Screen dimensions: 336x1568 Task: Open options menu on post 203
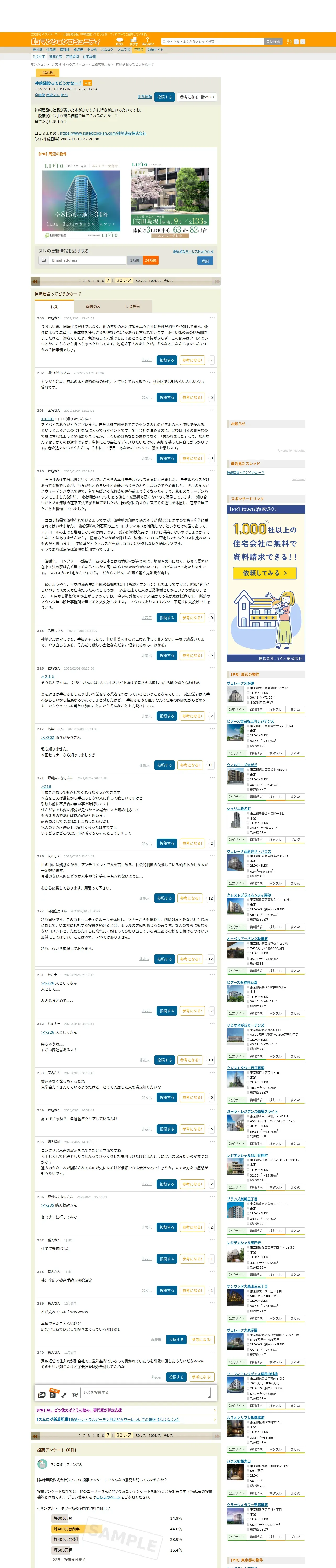point(212,410)
